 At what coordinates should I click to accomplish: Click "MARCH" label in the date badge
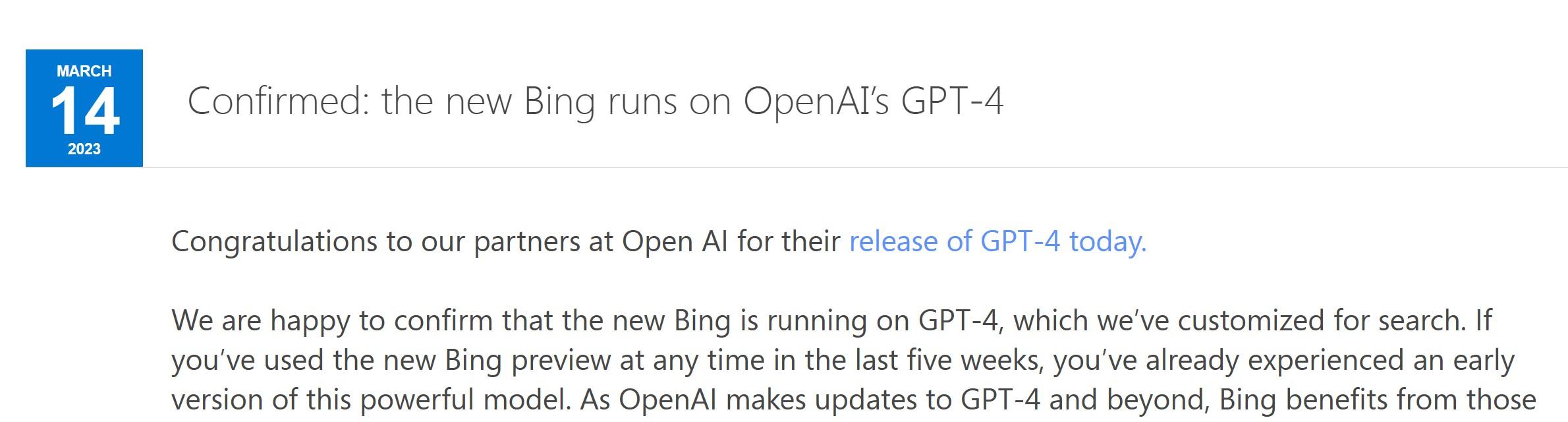84,71
